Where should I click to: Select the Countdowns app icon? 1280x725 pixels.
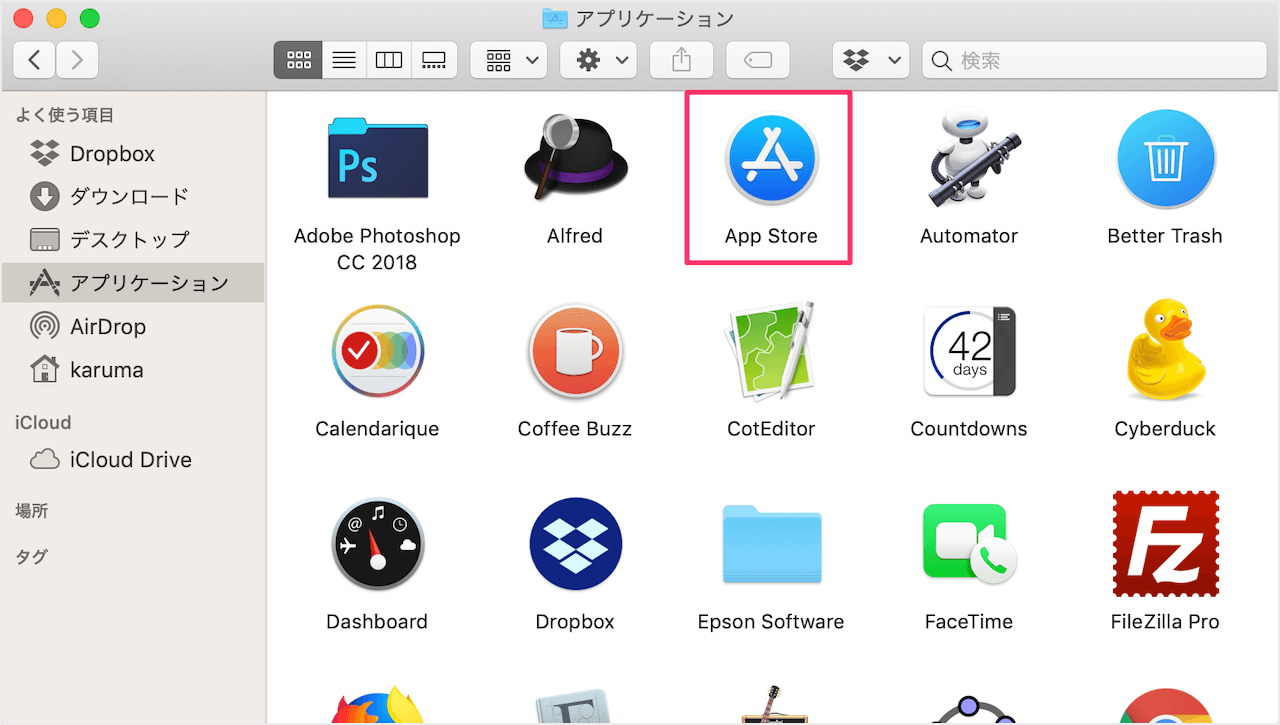(x=969, y=351)
